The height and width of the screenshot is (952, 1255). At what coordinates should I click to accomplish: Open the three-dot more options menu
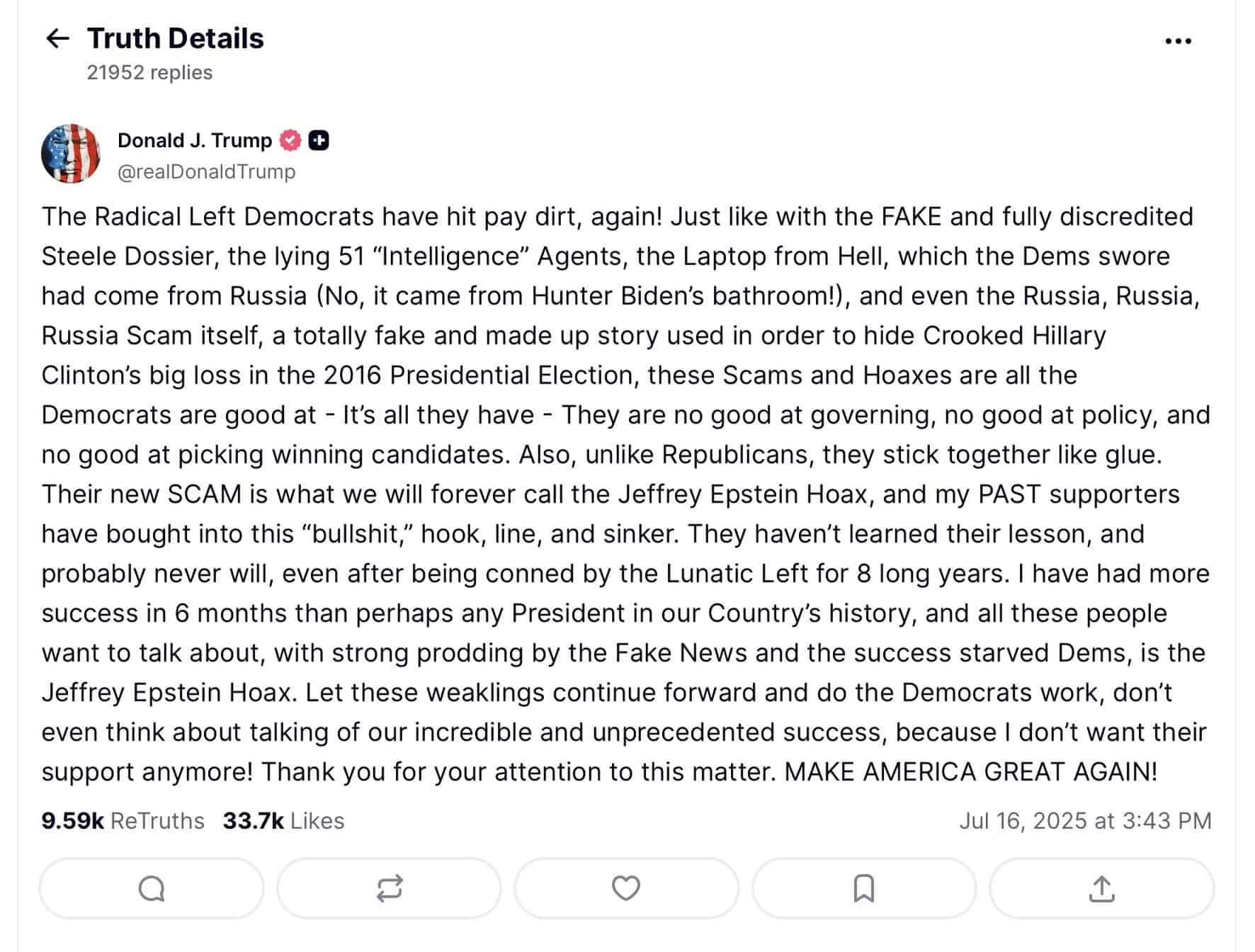click(x=1178, y=42)
